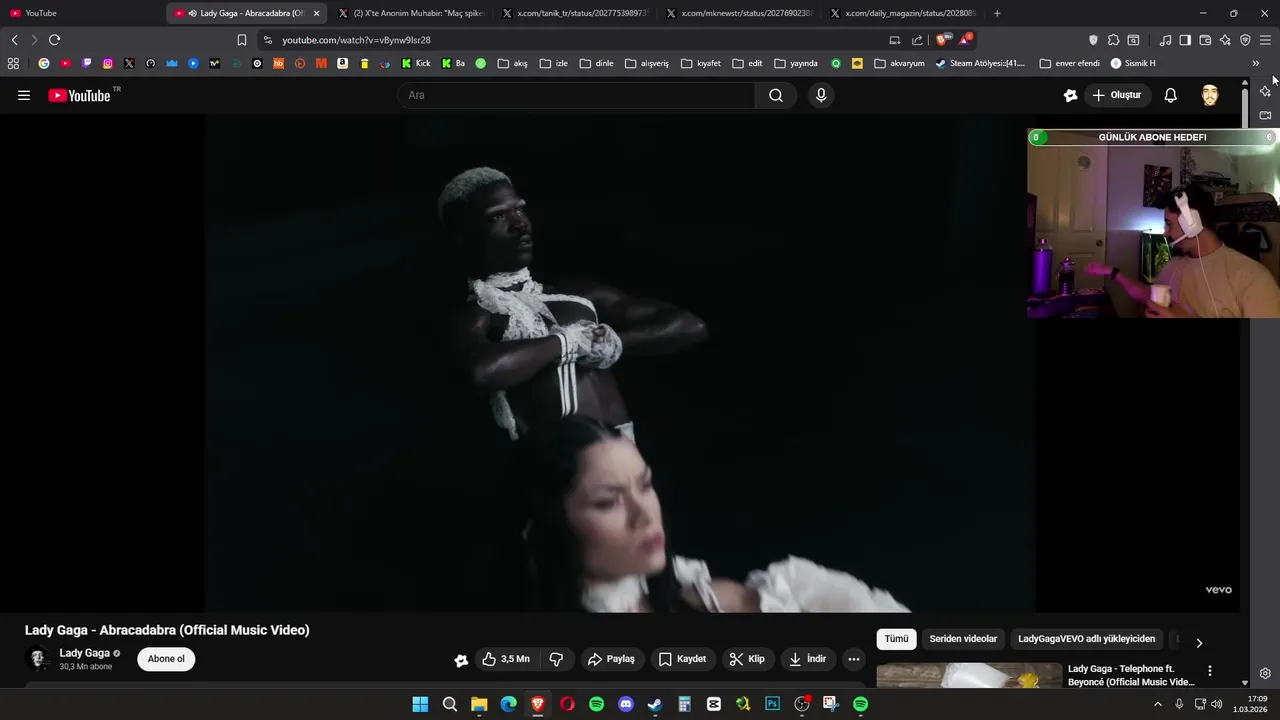Create a clip with Klip button
The image size is (1280, 720).
747,659
